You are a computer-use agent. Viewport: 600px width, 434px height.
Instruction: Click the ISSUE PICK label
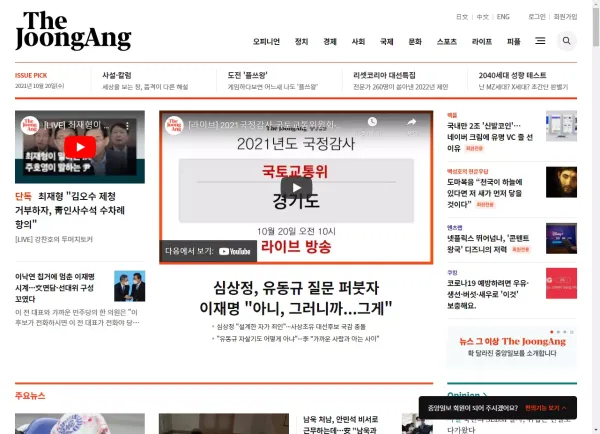click(x=31, y=75)
